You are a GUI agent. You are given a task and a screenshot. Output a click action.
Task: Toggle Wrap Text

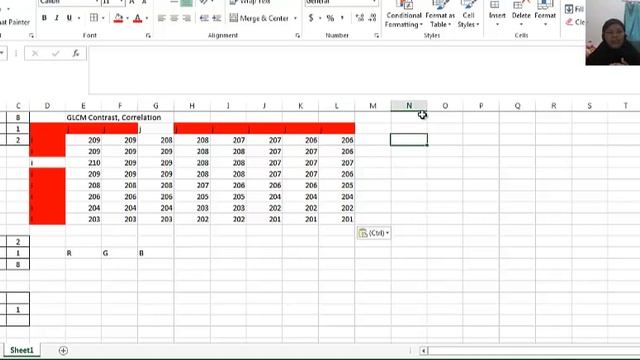point(249,2)
